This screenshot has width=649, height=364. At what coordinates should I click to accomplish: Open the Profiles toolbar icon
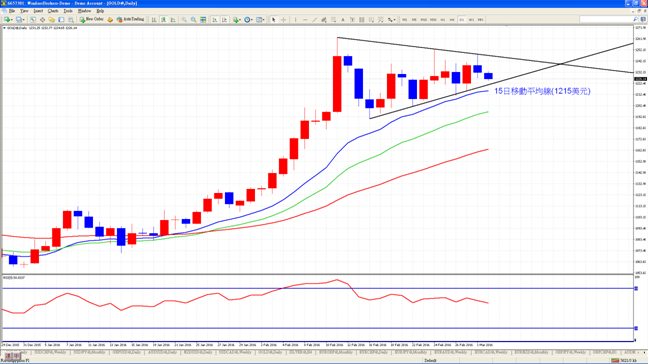click(x=19, y=19)
